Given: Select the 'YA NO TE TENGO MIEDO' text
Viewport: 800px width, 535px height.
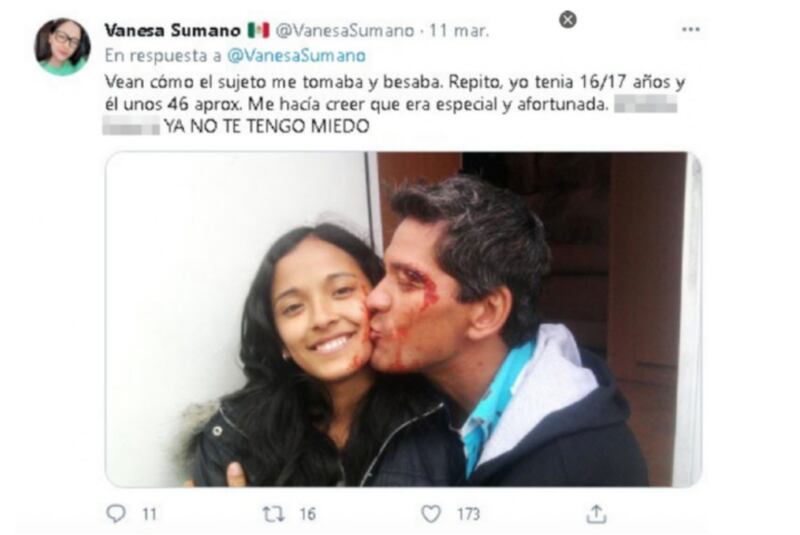Looking at the screenshot, I should 266,126.
